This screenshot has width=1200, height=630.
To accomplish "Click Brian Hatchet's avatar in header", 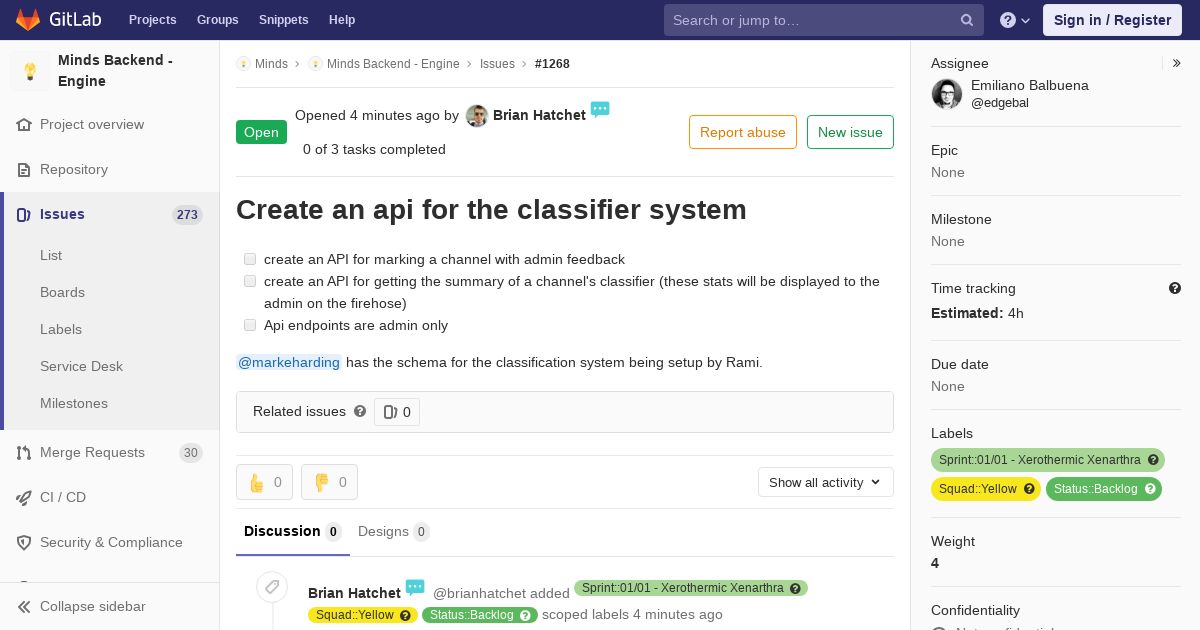I will (x=477, y=116).
